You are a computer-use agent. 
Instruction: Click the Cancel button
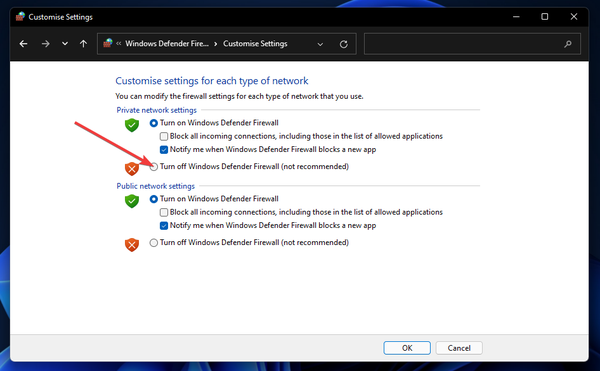(459, 348)
